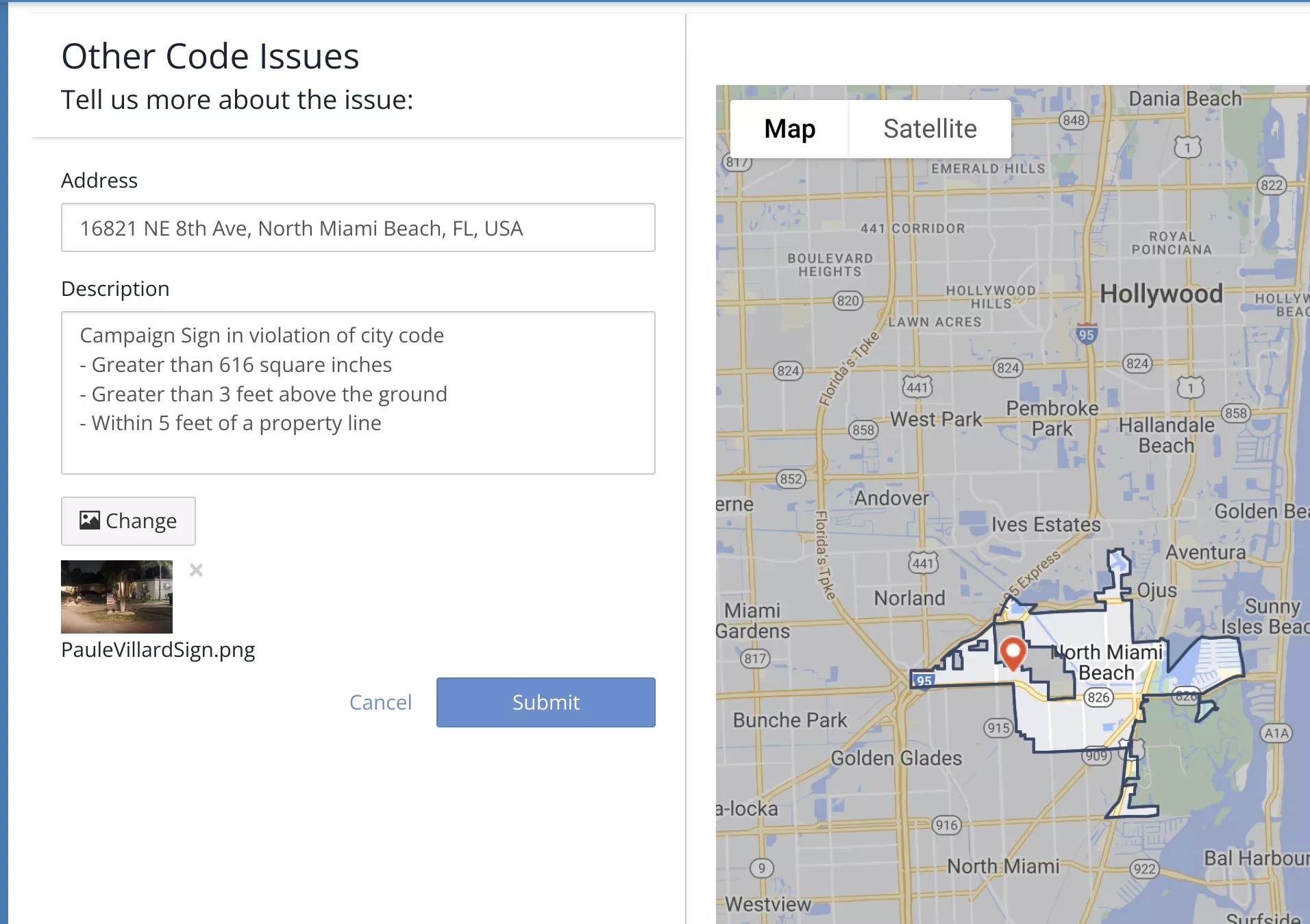Viewport: 1310px width, 924px height.
Task: Select the Map view tab
Action: coord(789,129)
